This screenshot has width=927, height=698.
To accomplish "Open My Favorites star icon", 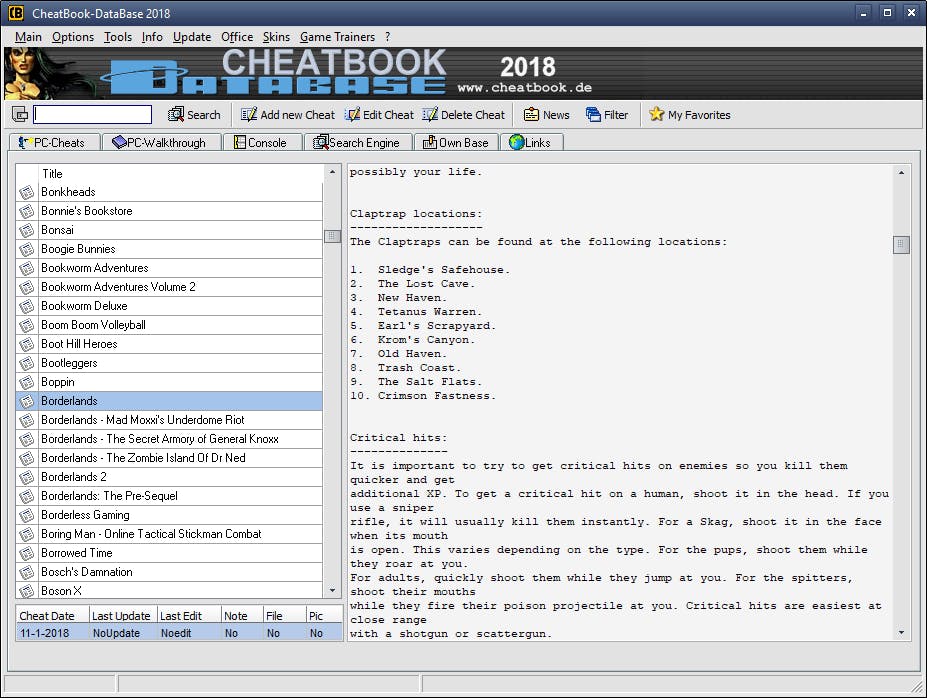I will [x=656, y=114].
